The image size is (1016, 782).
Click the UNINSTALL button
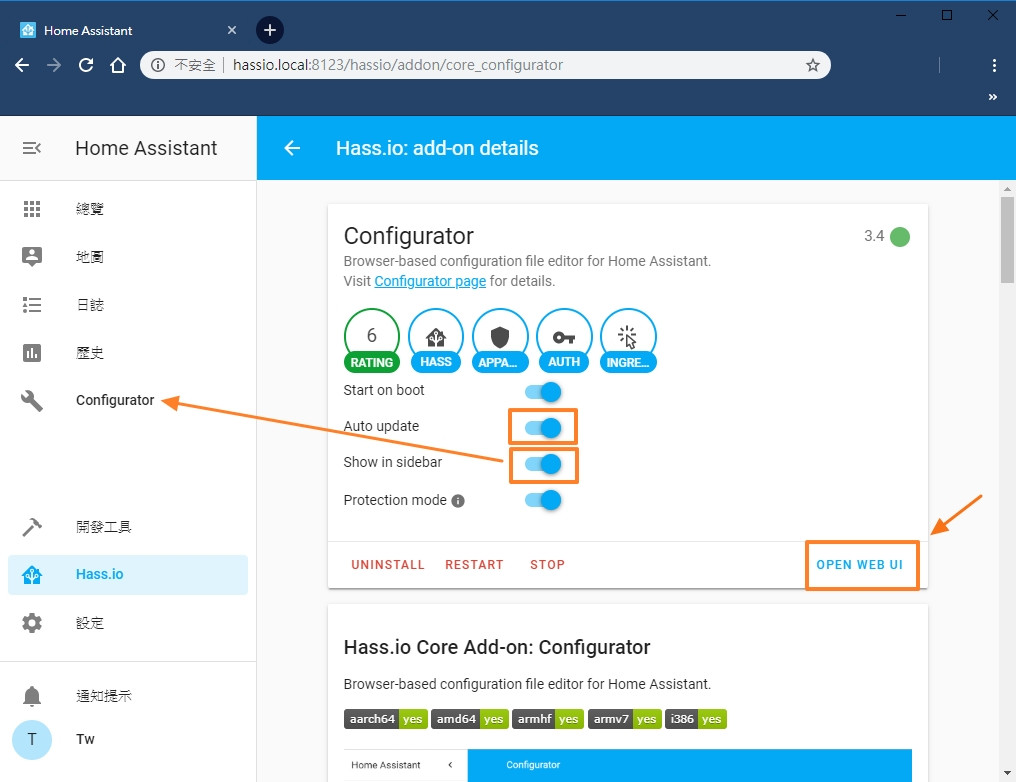point(387,565)
